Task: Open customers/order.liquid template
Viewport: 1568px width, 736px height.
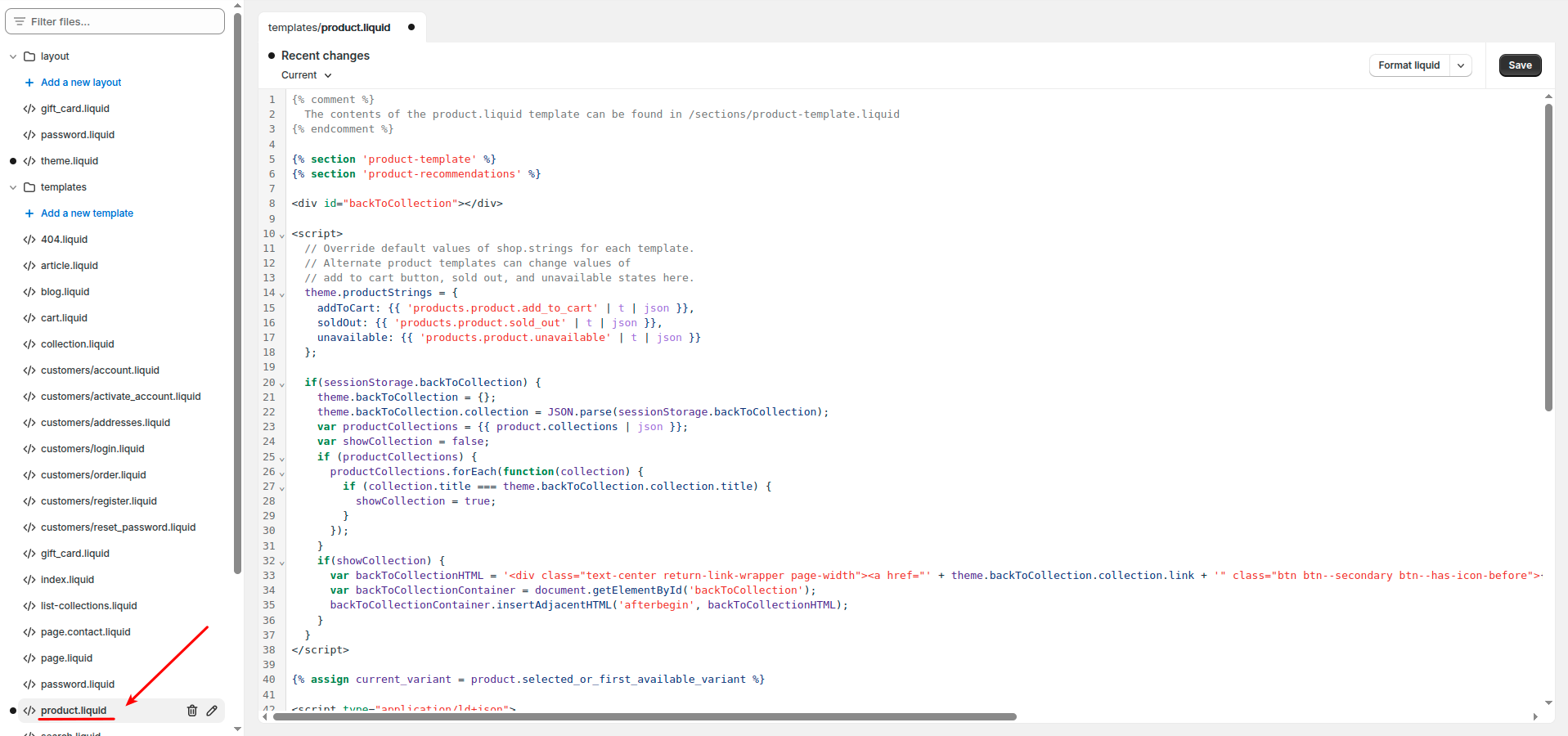Action: pos(93,475)
